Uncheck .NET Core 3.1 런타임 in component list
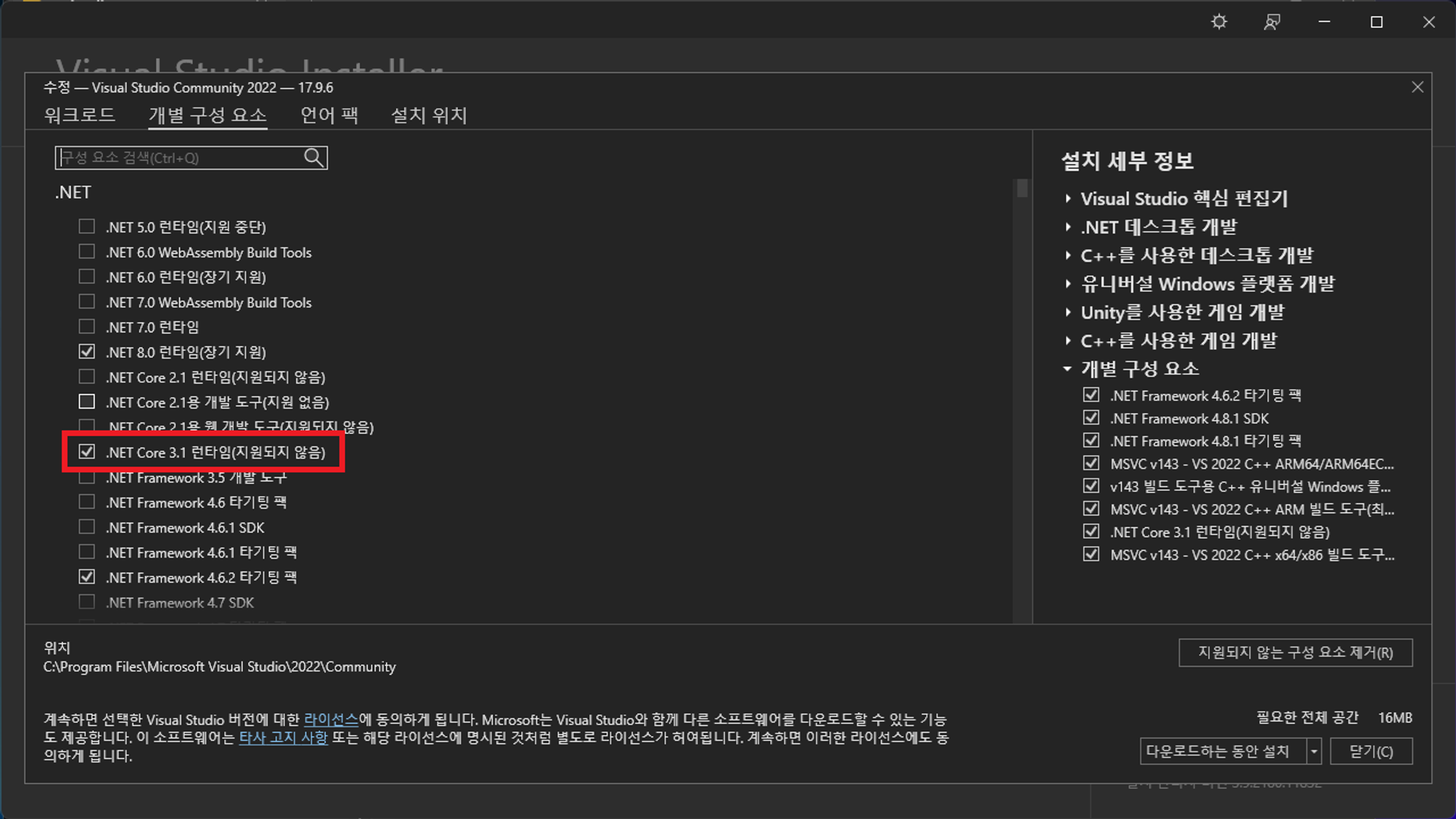 tap(87, 452)
